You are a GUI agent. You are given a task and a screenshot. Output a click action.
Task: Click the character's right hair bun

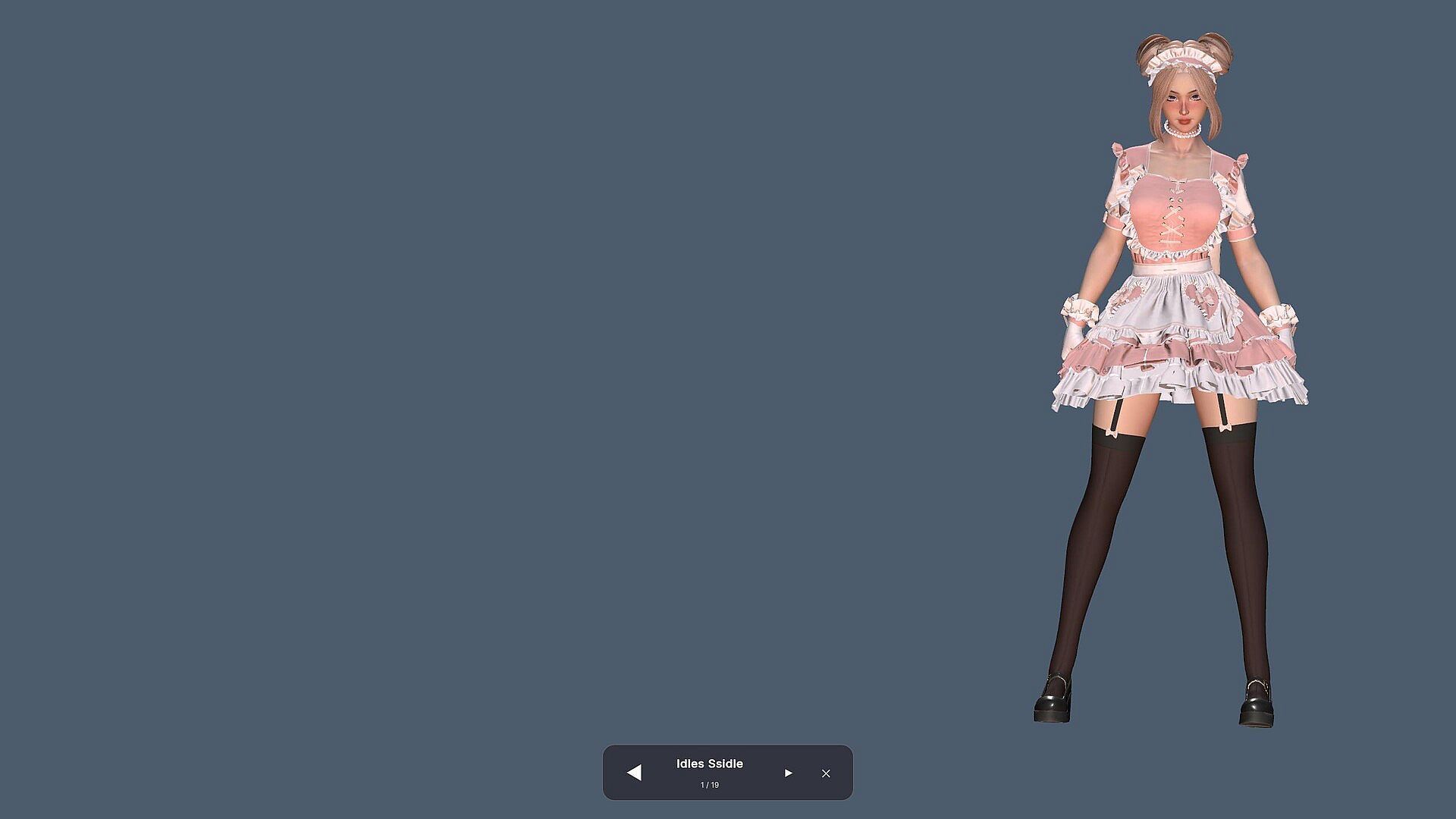pos(1216,47)
